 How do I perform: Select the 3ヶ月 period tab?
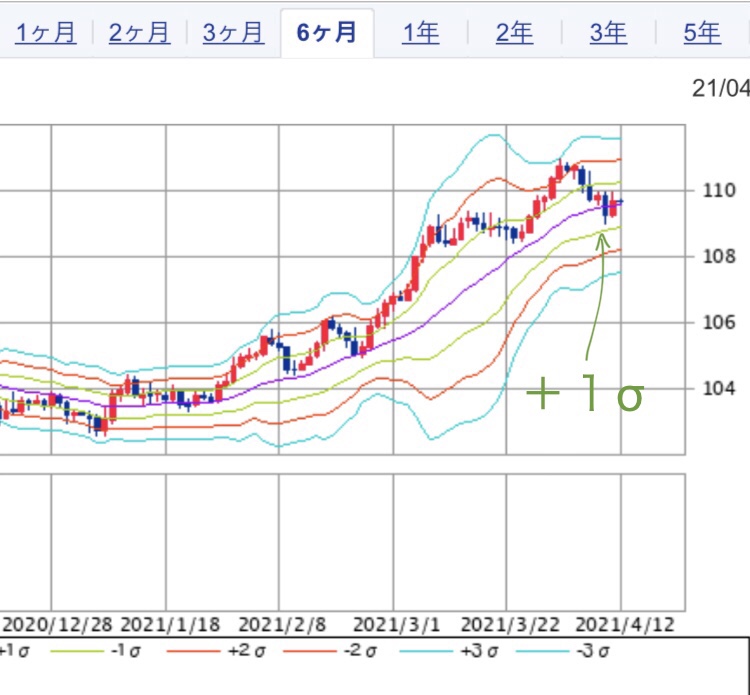233,33
